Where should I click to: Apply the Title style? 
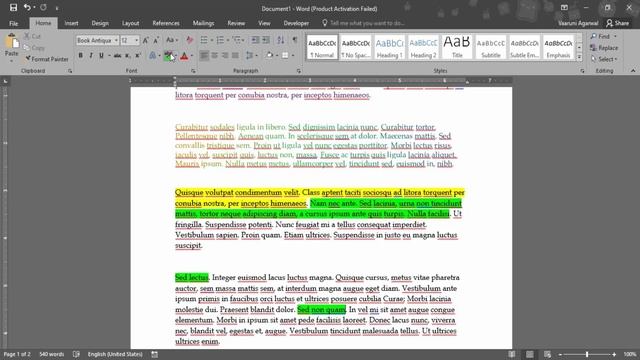click(457, 47)
